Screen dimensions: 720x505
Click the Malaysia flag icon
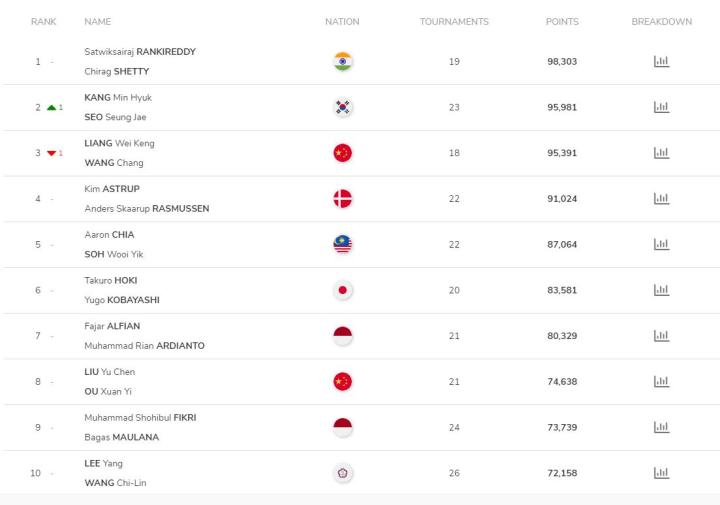click(343, 244)
